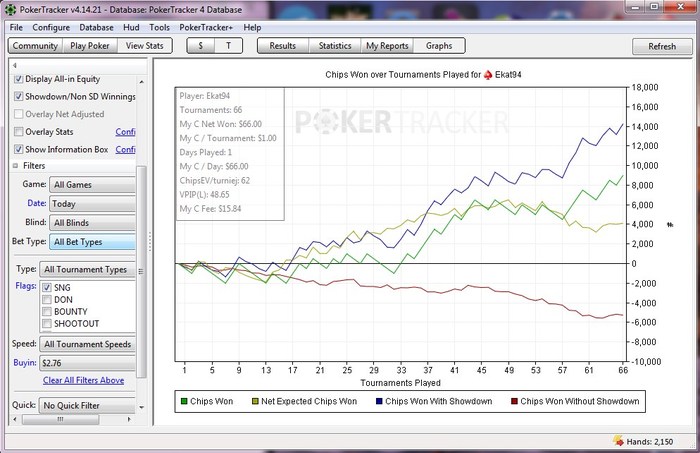Open the Graphs view

tap(439, 46)
